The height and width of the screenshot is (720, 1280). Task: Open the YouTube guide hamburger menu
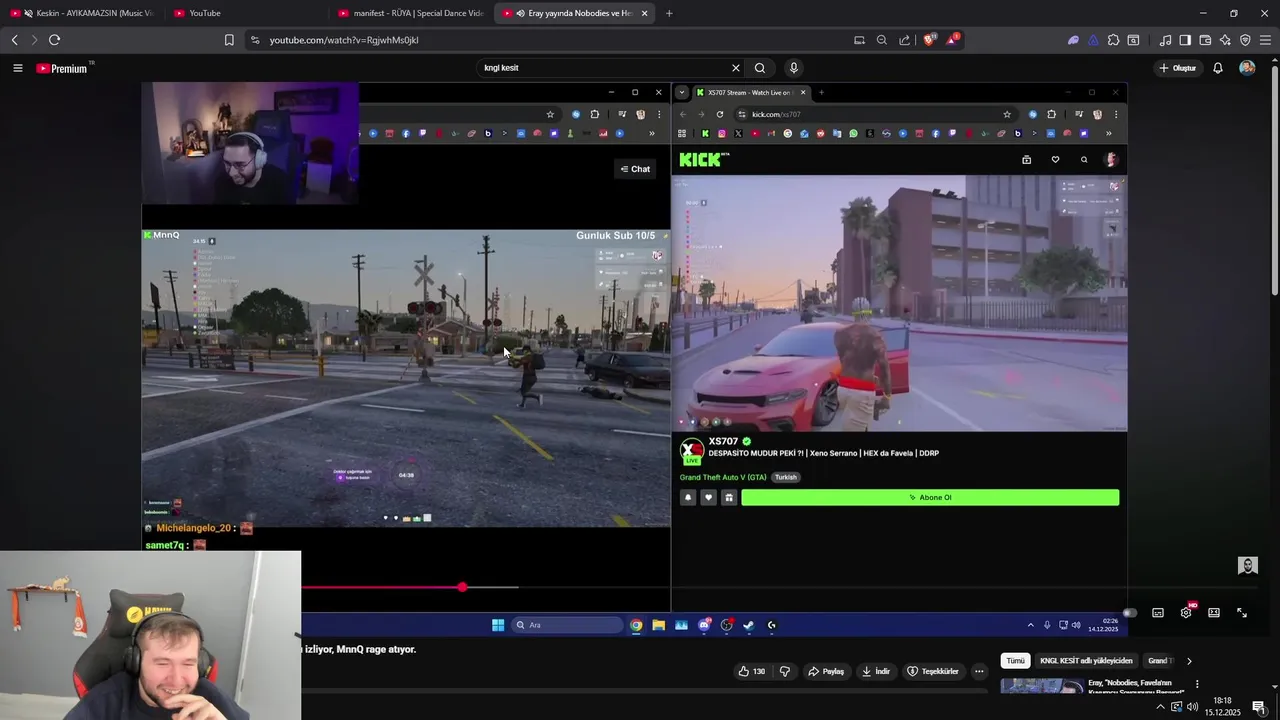point(17,68)
